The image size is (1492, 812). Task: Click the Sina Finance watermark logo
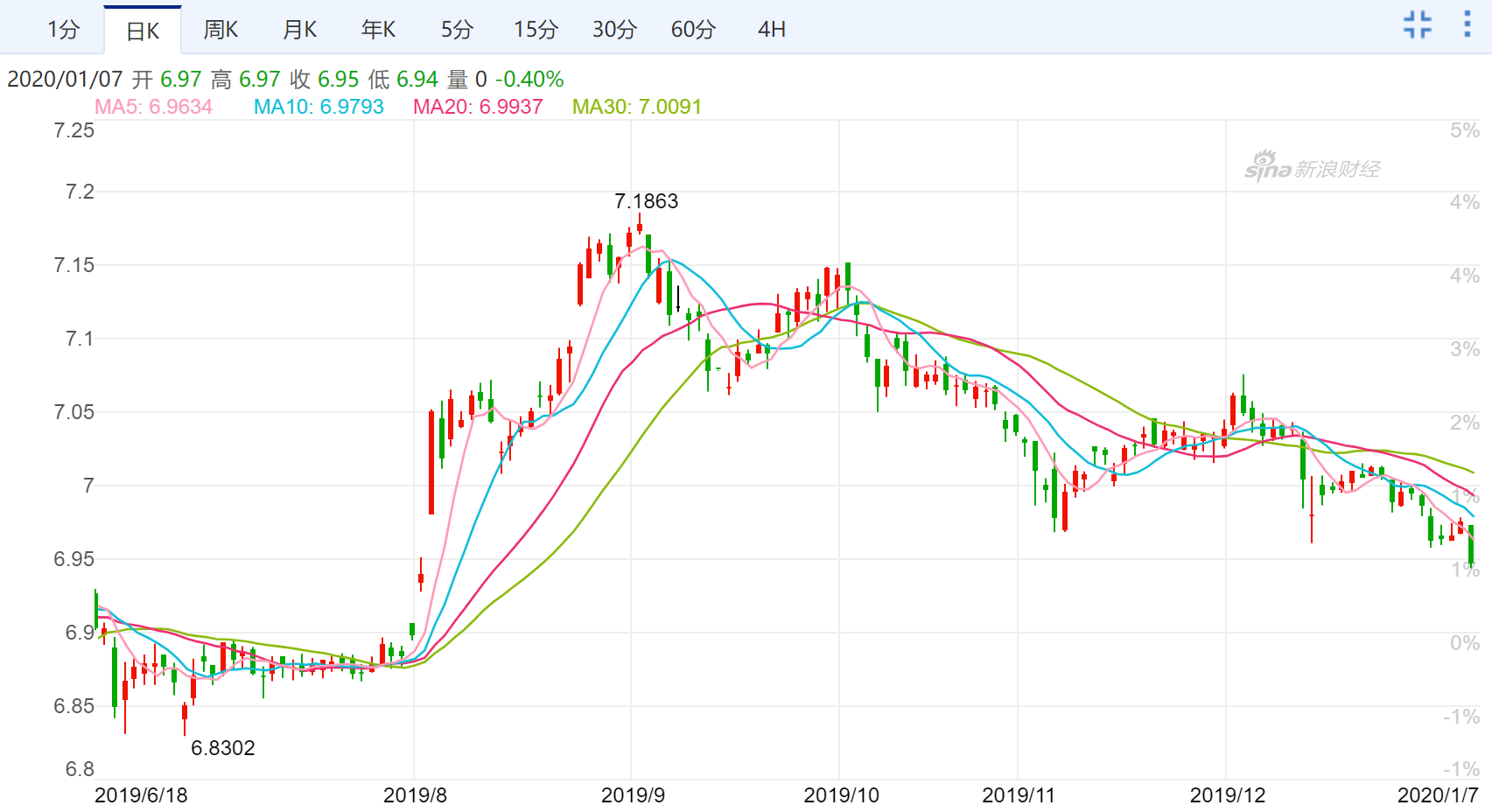coord(1313,164)
